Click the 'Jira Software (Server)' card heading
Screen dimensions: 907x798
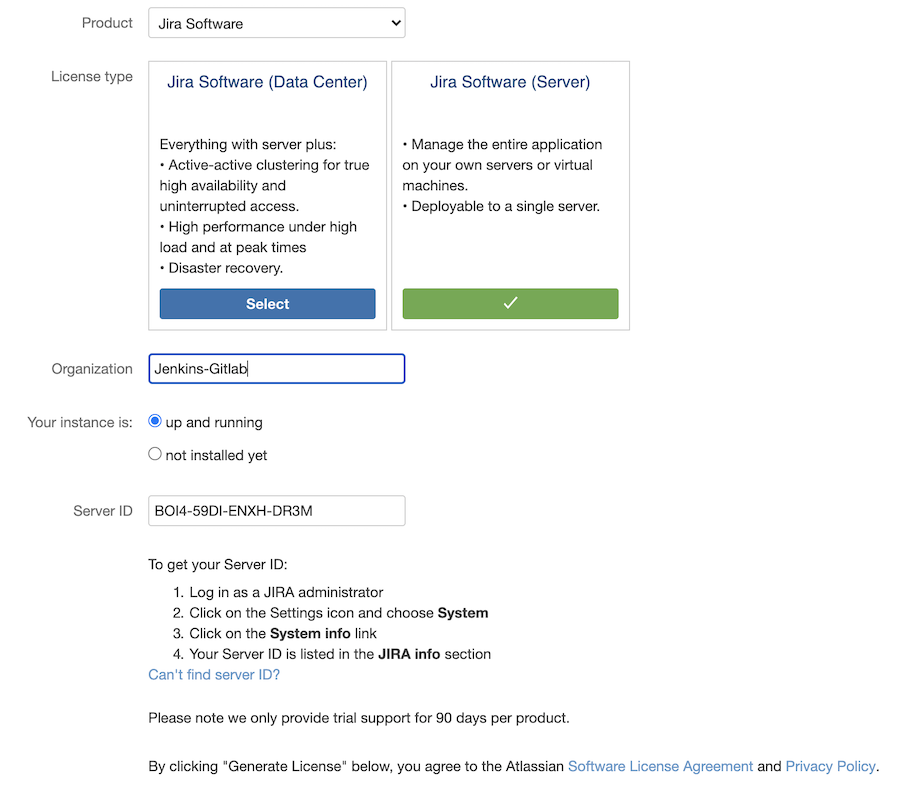(510, 82)
